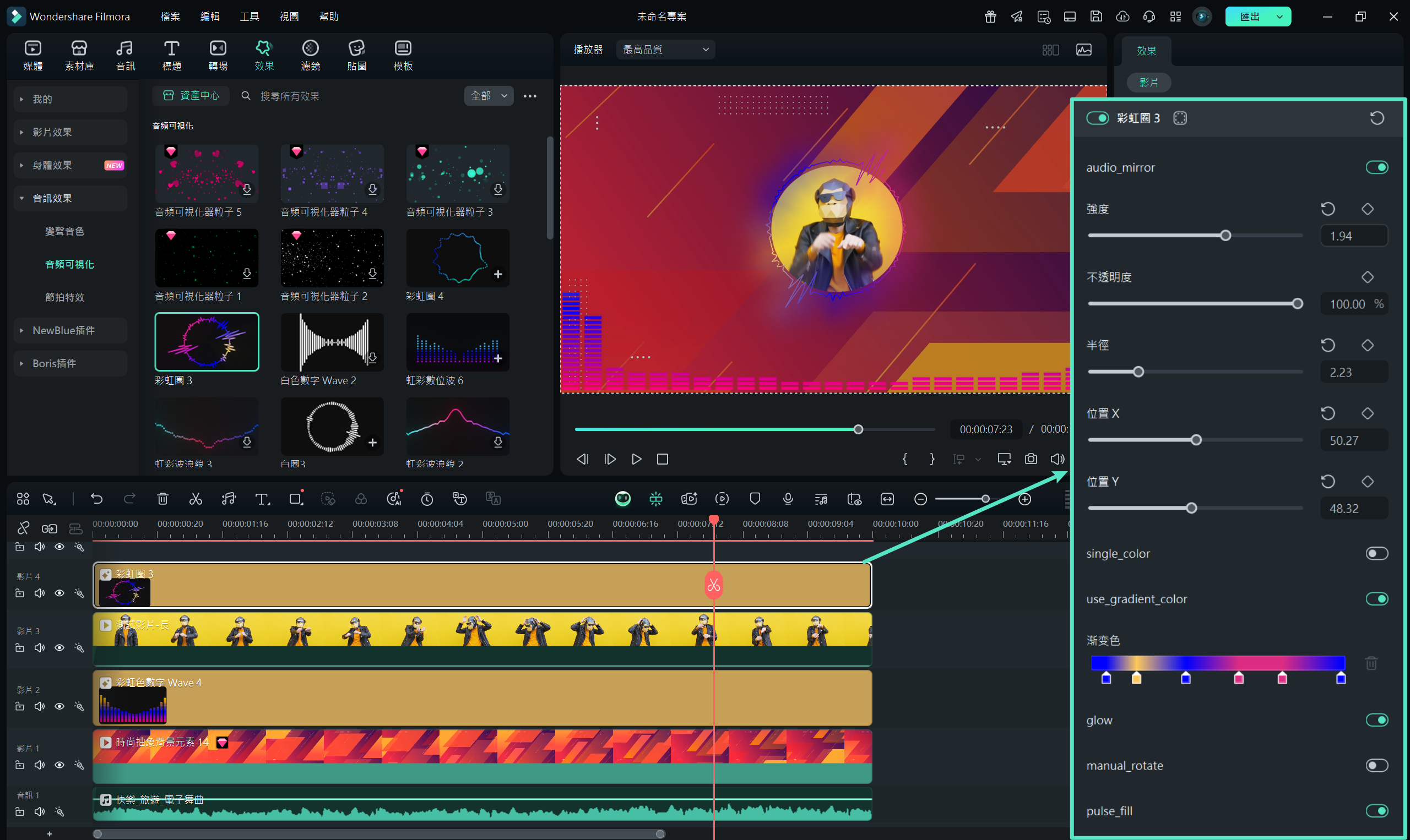Select the yellow gradient color stop
The height and width of the screenshot is (840, 1410).
(1136, 678)
